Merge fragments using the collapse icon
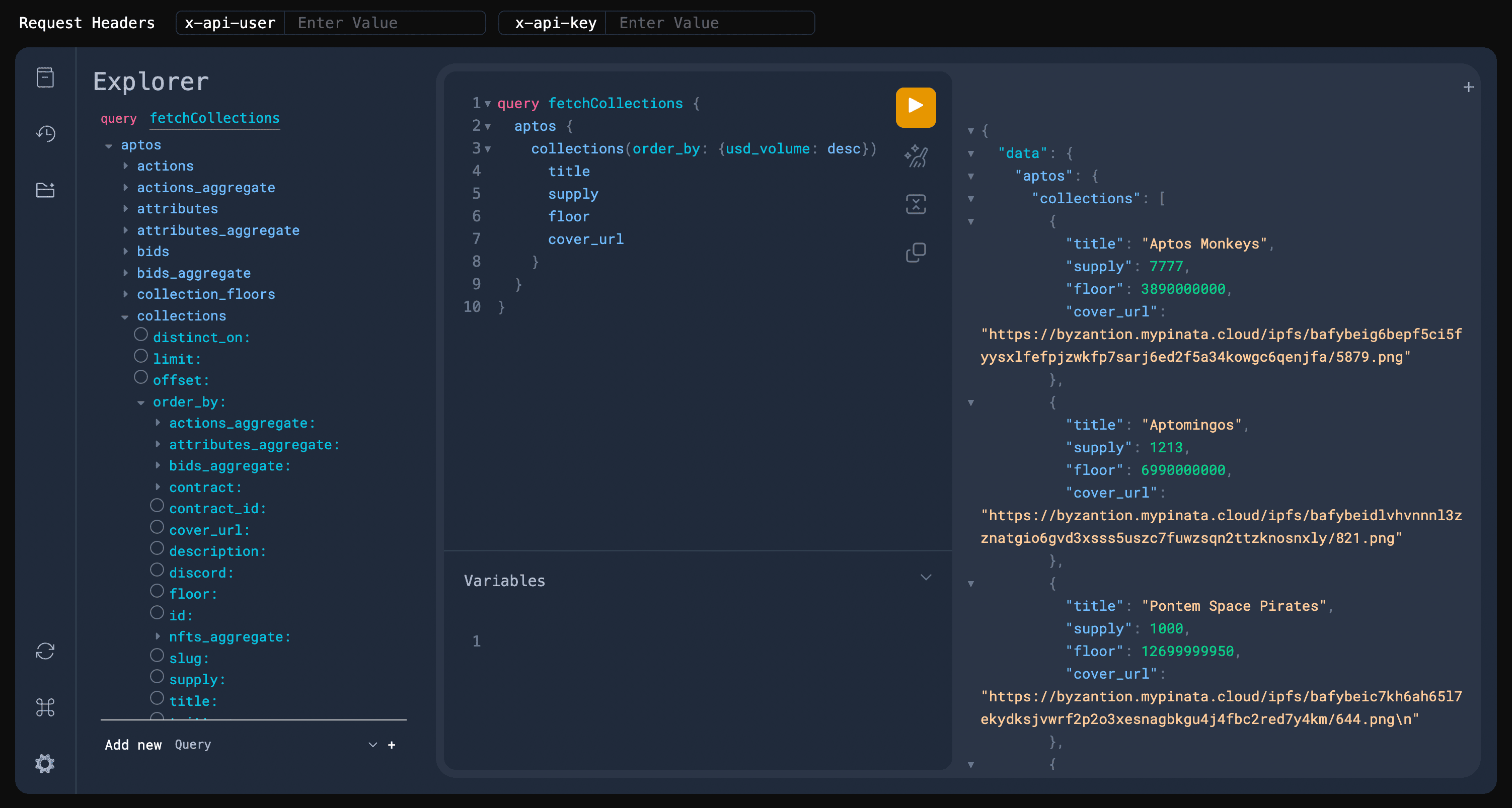The image size is (1512, 808). 915,204
